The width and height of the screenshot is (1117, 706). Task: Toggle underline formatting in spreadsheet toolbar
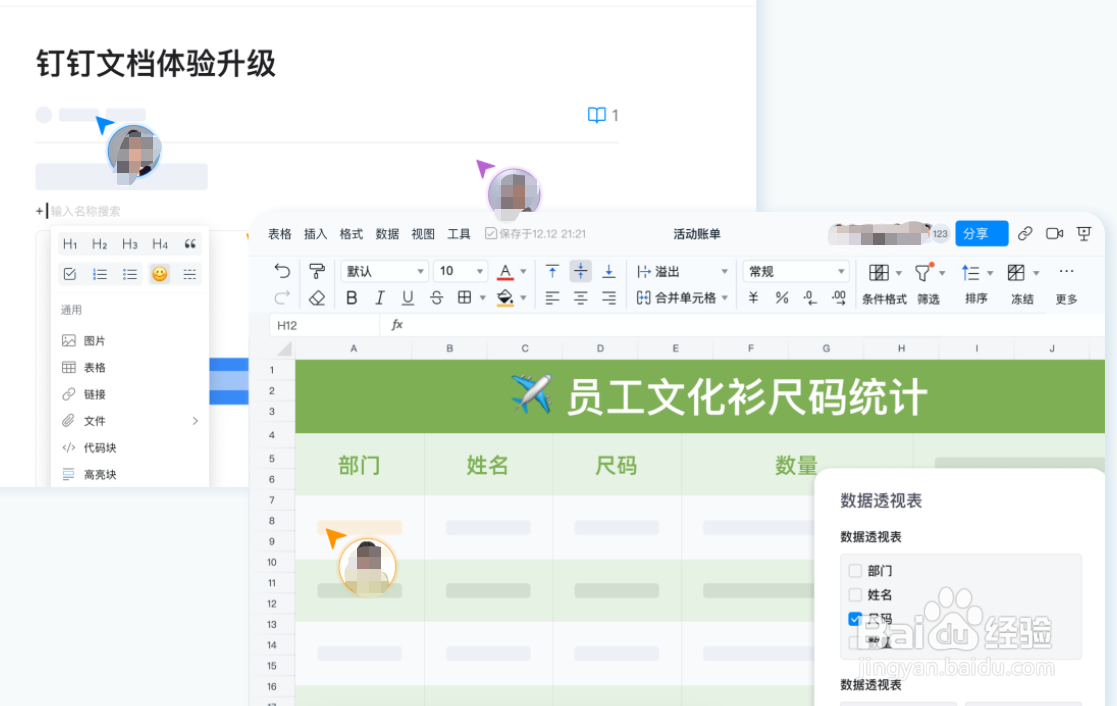[x=407, y=298]
